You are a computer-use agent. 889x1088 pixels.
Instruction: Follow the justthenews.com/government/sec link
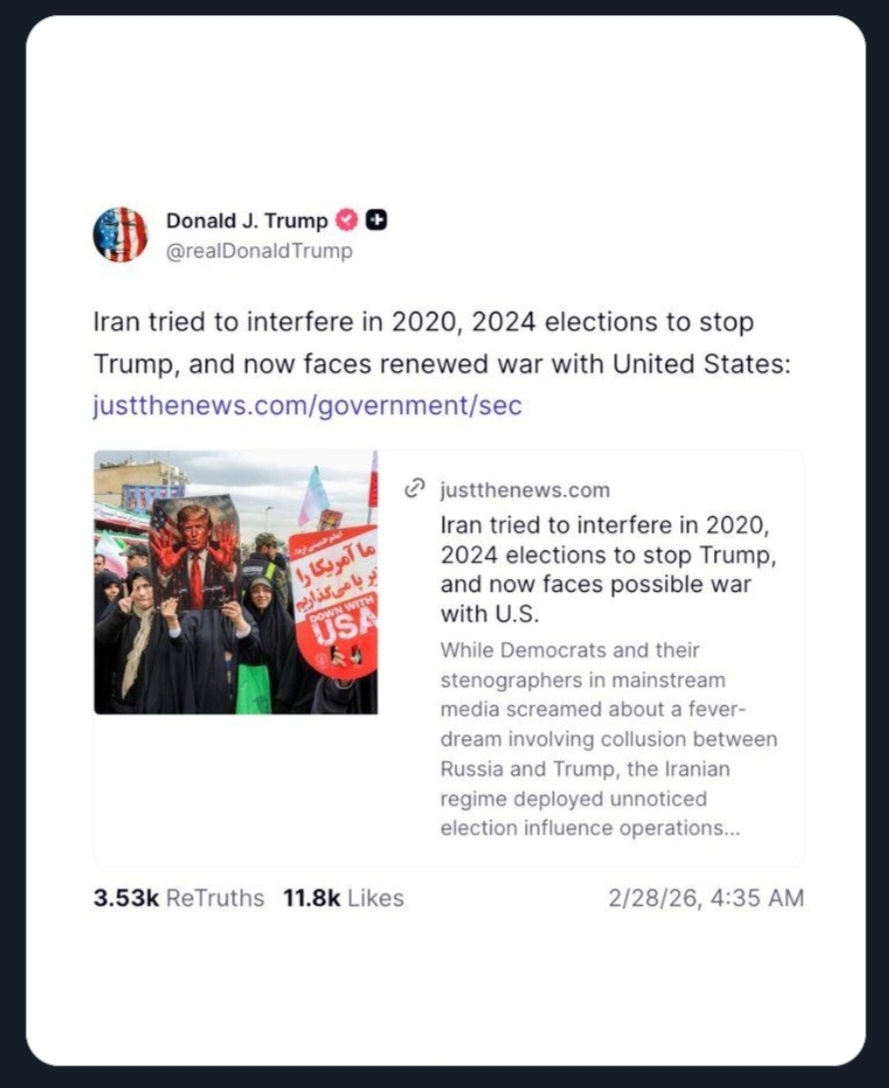pos(307,405)
